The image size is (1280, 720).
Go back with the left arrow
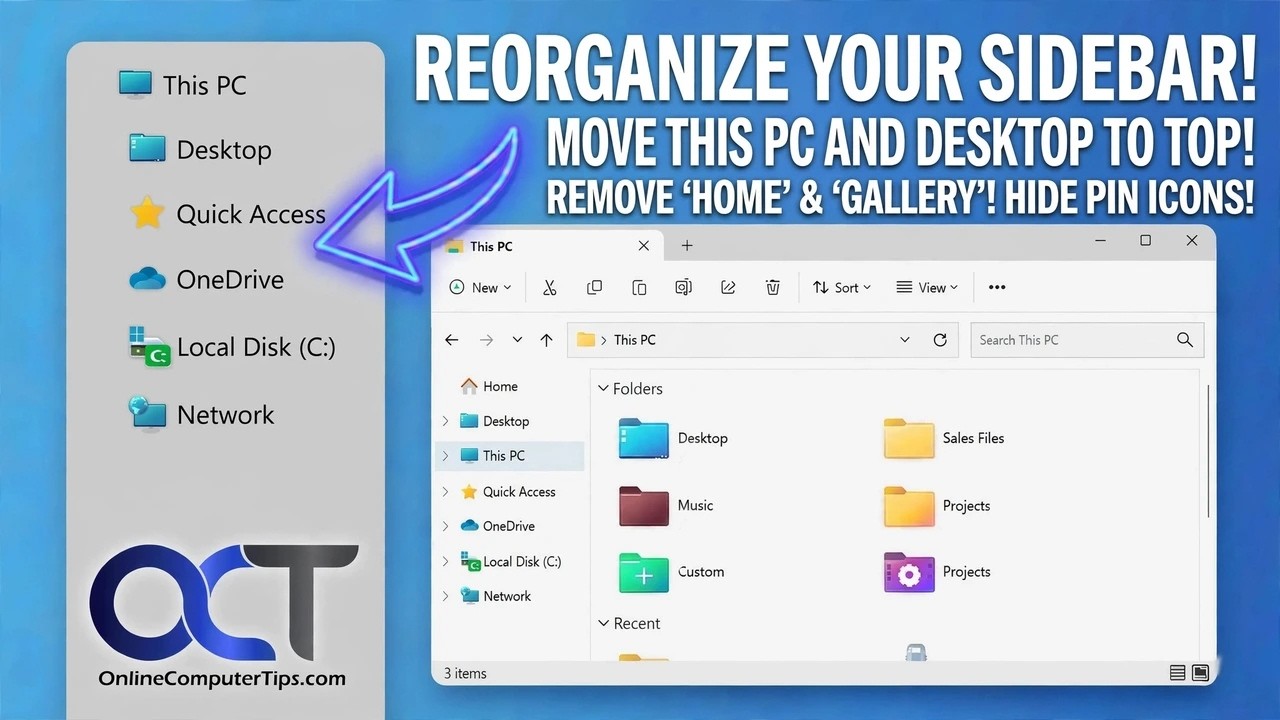(452, 340)
